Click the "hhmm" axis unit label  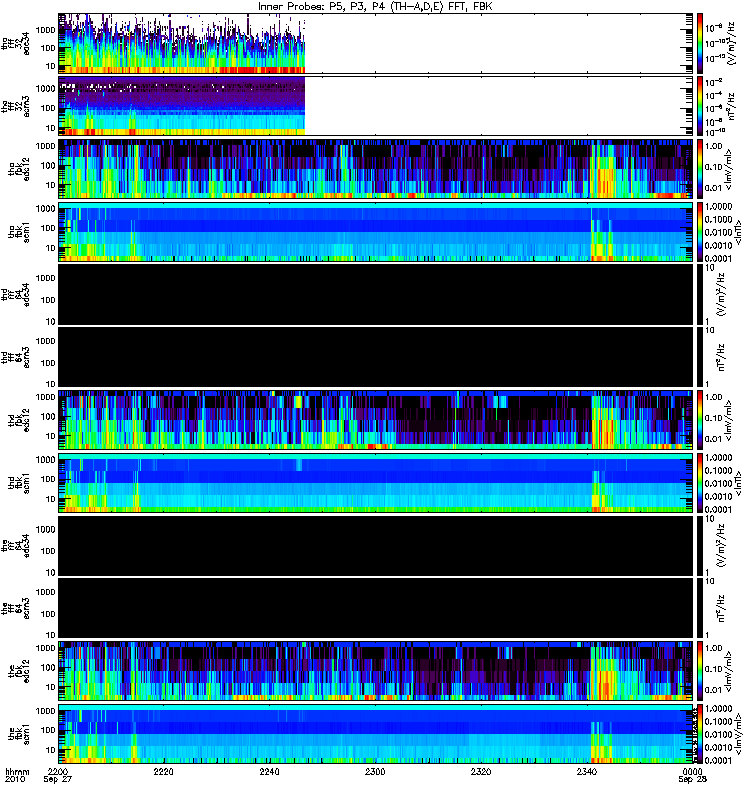(17, 771)
